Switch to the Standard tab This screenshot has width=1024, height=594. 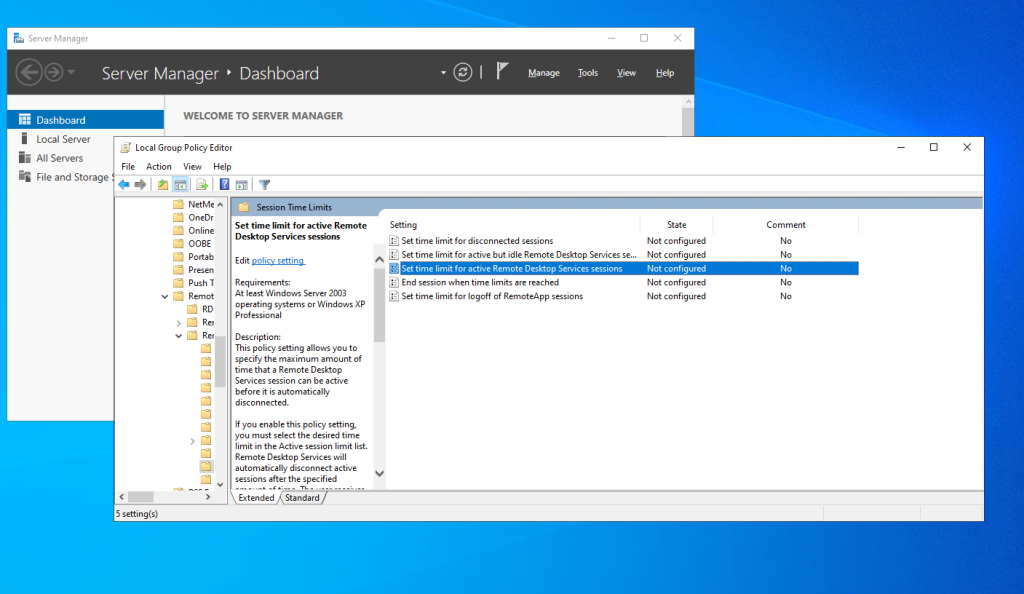302,497
